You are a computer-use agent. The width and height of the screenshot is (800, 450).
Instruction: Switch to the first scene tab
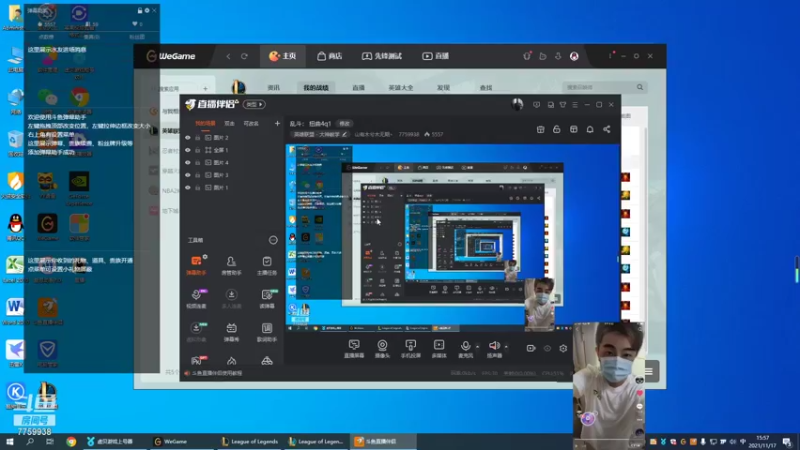point(205,123)
